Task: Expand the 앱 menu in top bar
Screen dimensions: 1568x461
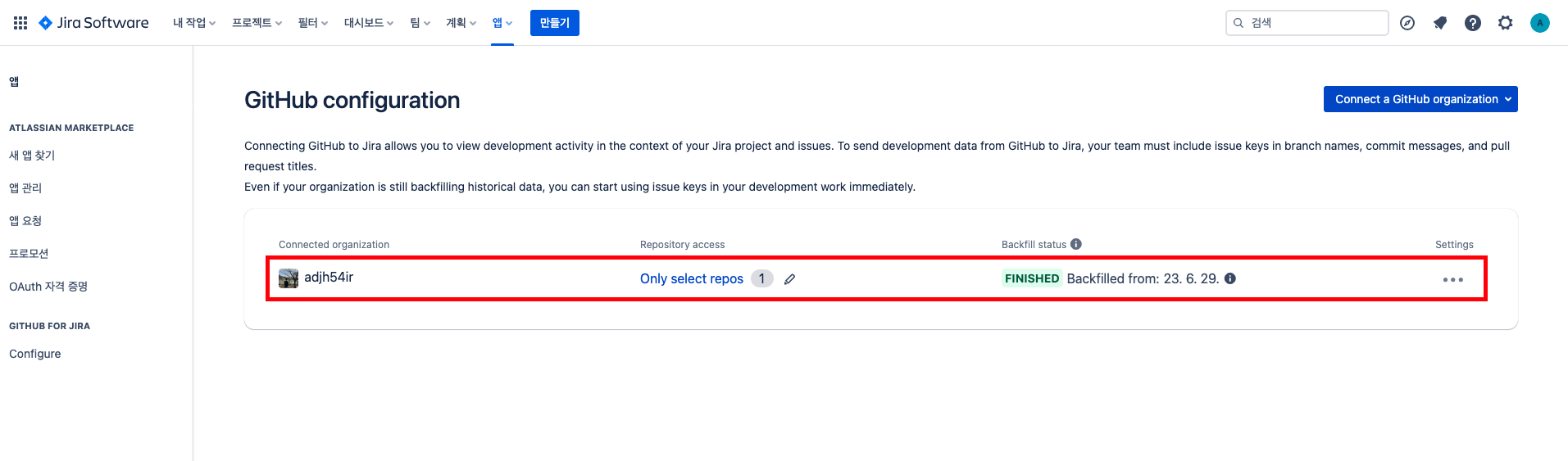Action: pyautogui.click(x=502, y=23)
